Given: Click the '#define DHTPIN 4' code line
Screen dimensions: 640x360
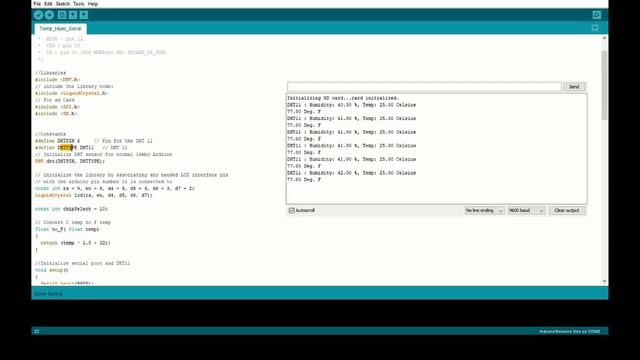Looking at the screenshot, I should pos(58,141).
